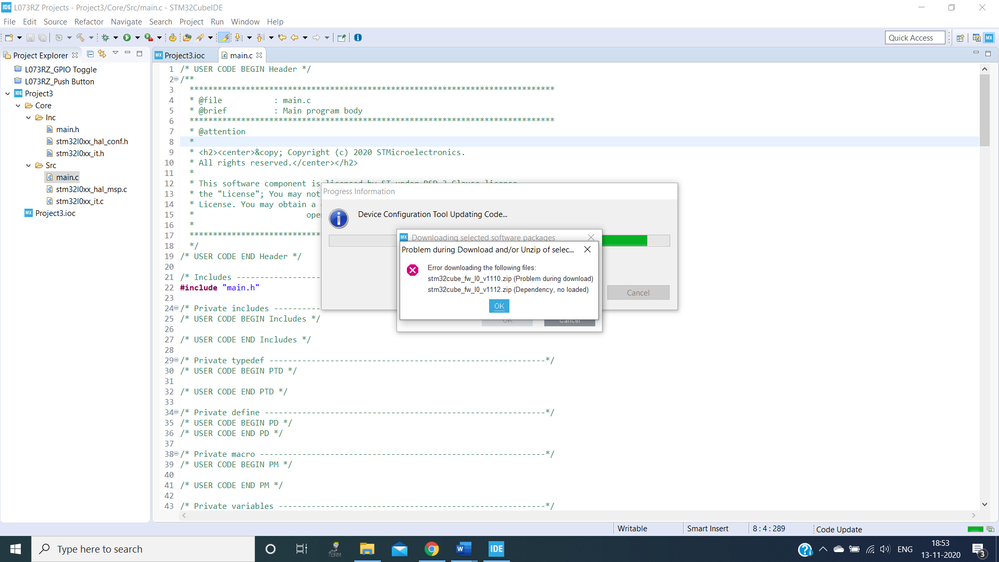Minimize the editor area
This screenshot has width=999, height=562.
click(975, 54)
